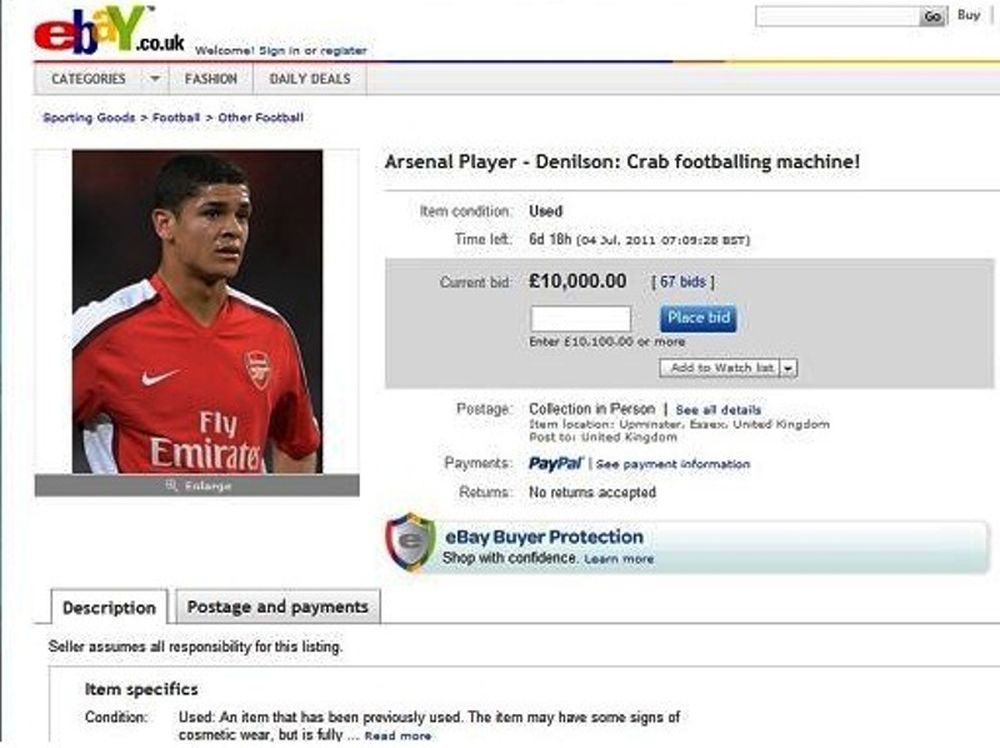
Task: View the 67 bids link
Action: tap(682, 282)
